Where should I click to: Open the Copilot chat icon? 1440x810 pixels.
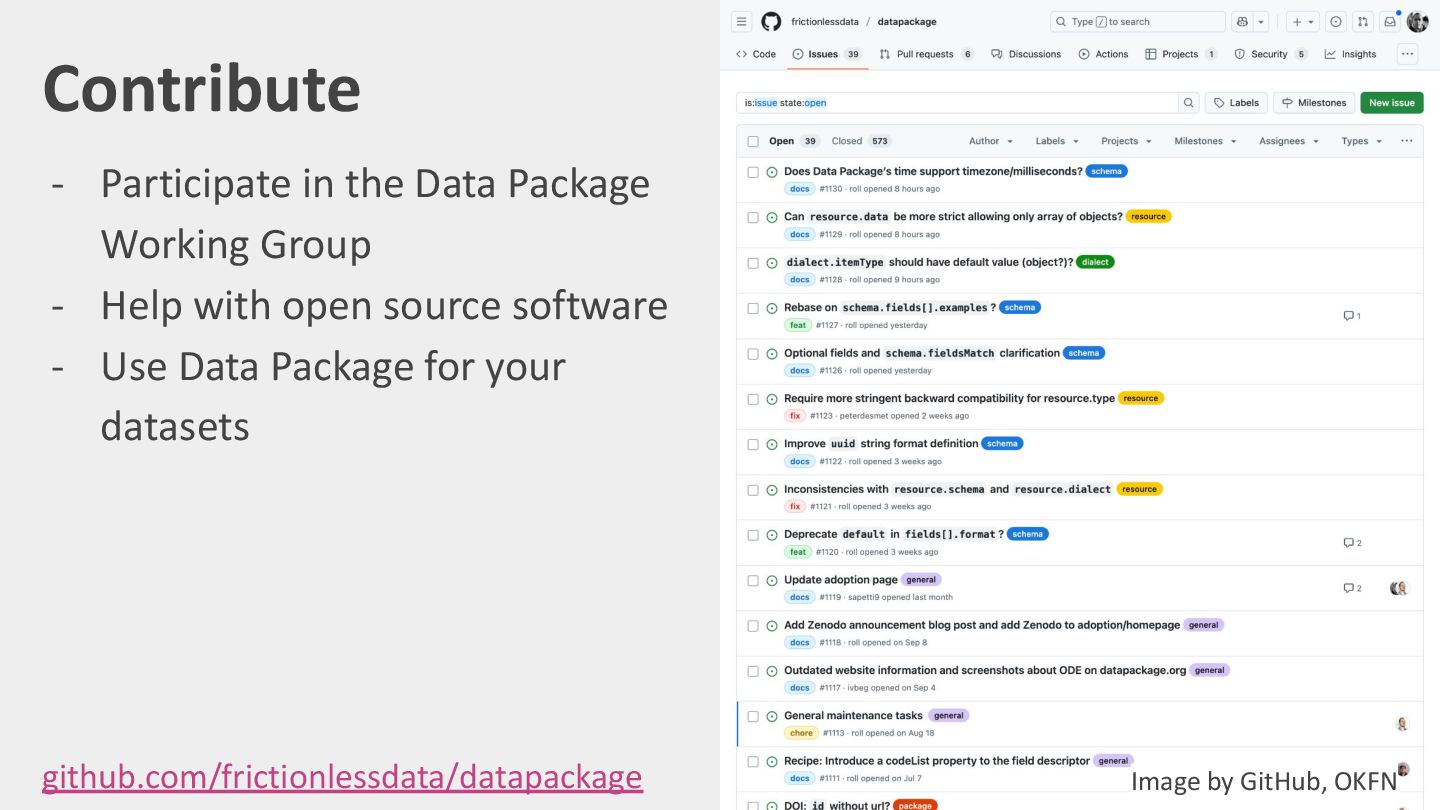(x=1242, y=21)
